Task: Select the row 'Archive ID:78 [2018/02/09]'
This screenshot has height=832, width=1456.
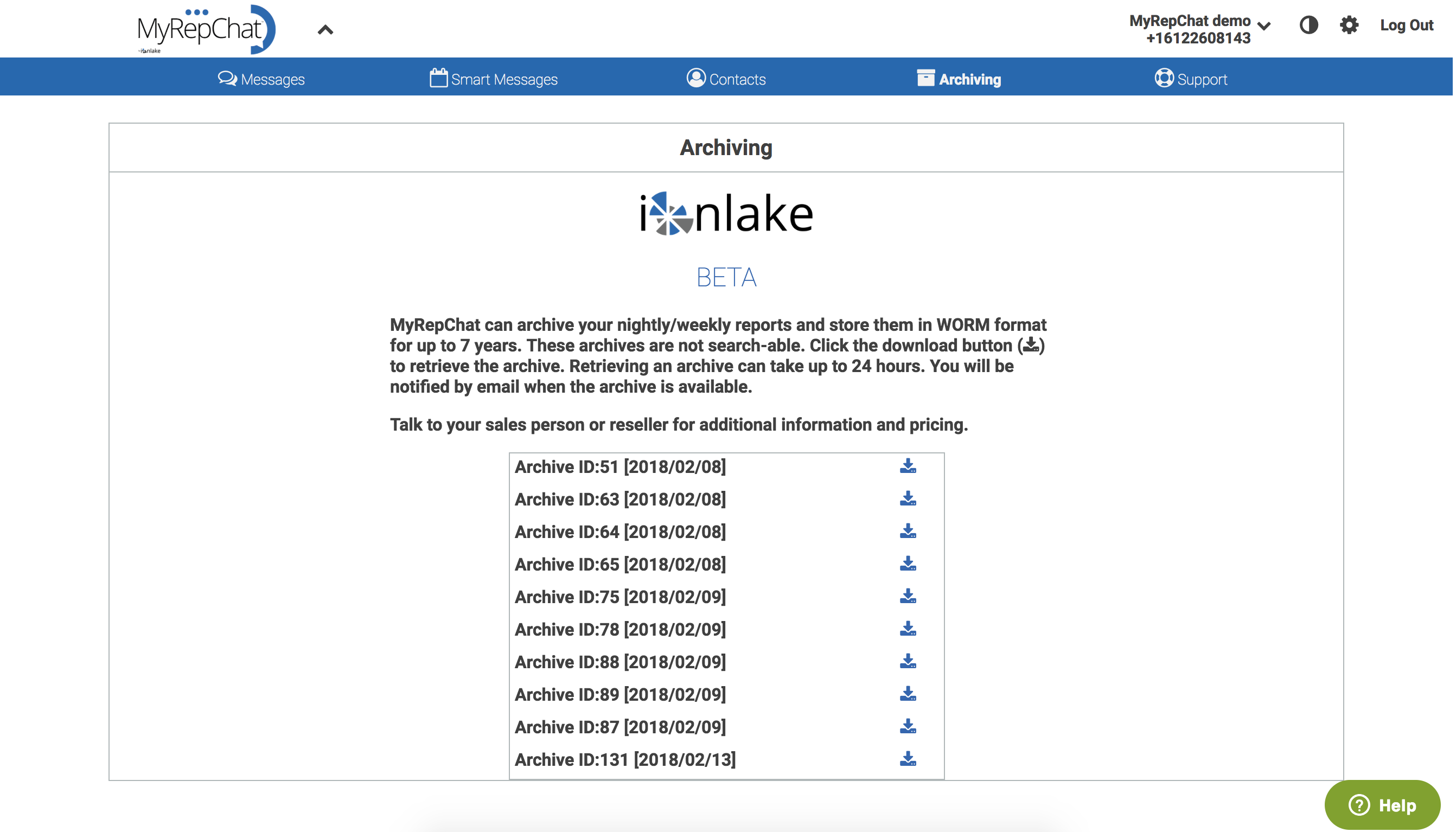Action: point(727,630)
